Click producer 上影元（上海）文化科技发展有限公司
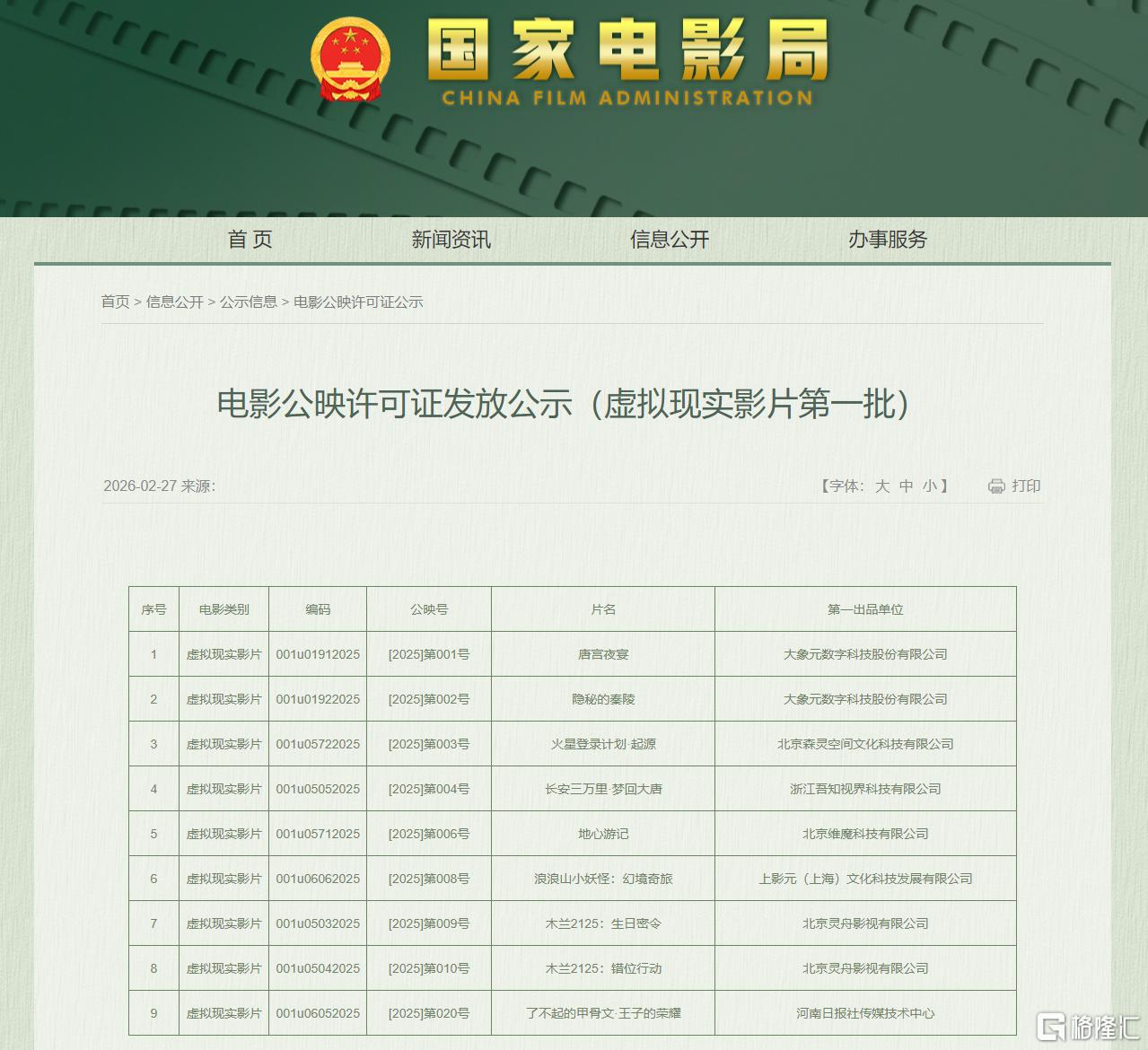 point(865,879)
